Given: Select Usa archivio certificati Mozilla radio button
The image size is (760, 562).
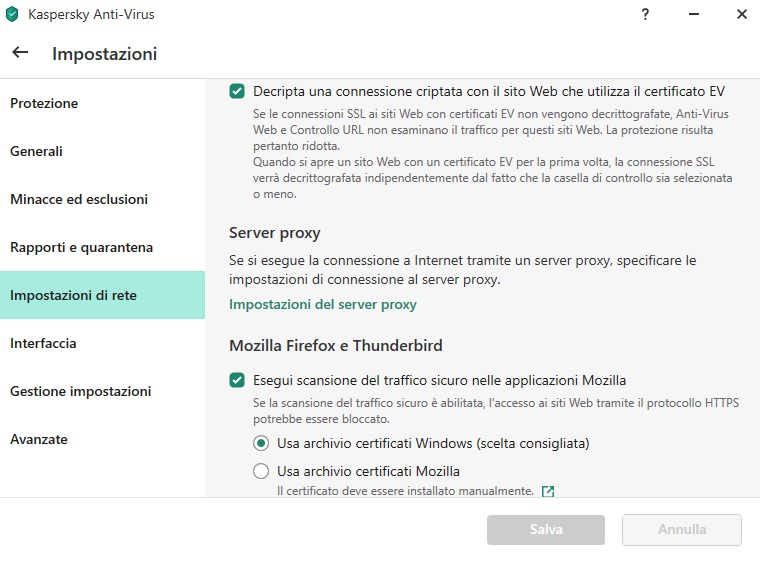Looking at the screenshot, I should 261,471.
